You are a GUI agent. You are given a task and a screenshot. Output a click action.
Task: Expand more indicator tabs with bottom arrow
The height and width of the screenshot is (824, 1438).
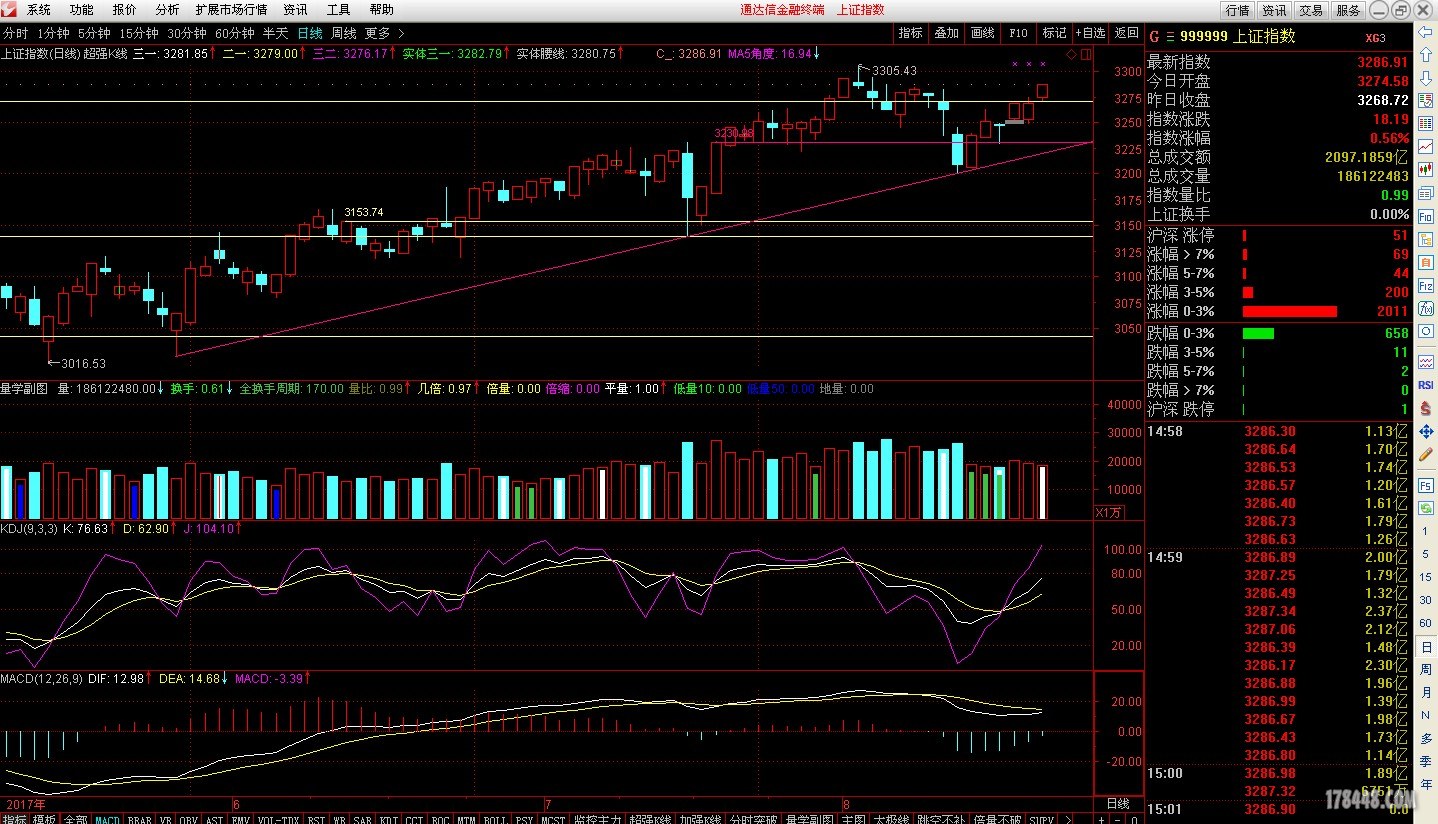coord(1068,820)
